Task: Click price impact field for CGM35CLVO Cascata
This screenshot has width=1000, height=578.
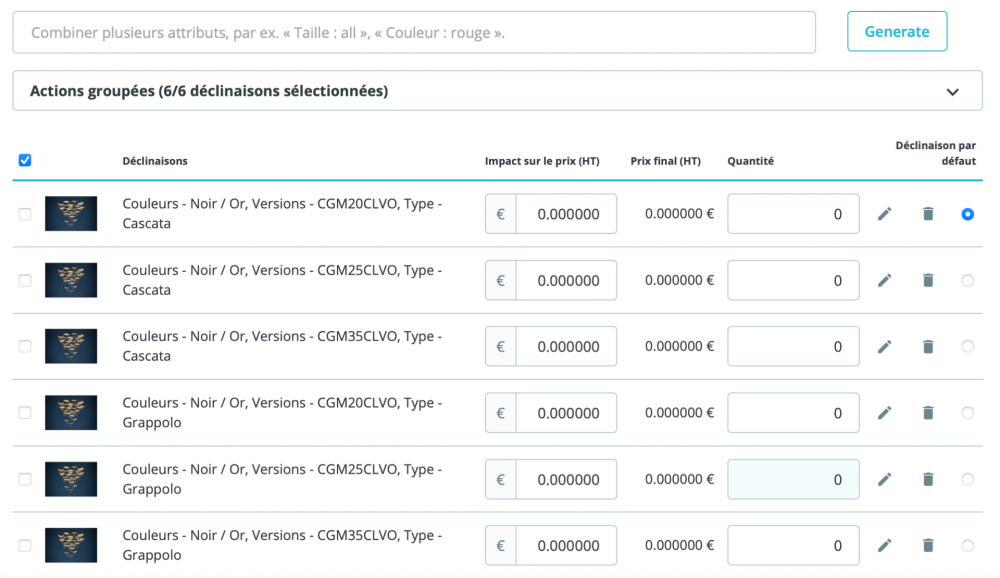Action: coord(566,346)
